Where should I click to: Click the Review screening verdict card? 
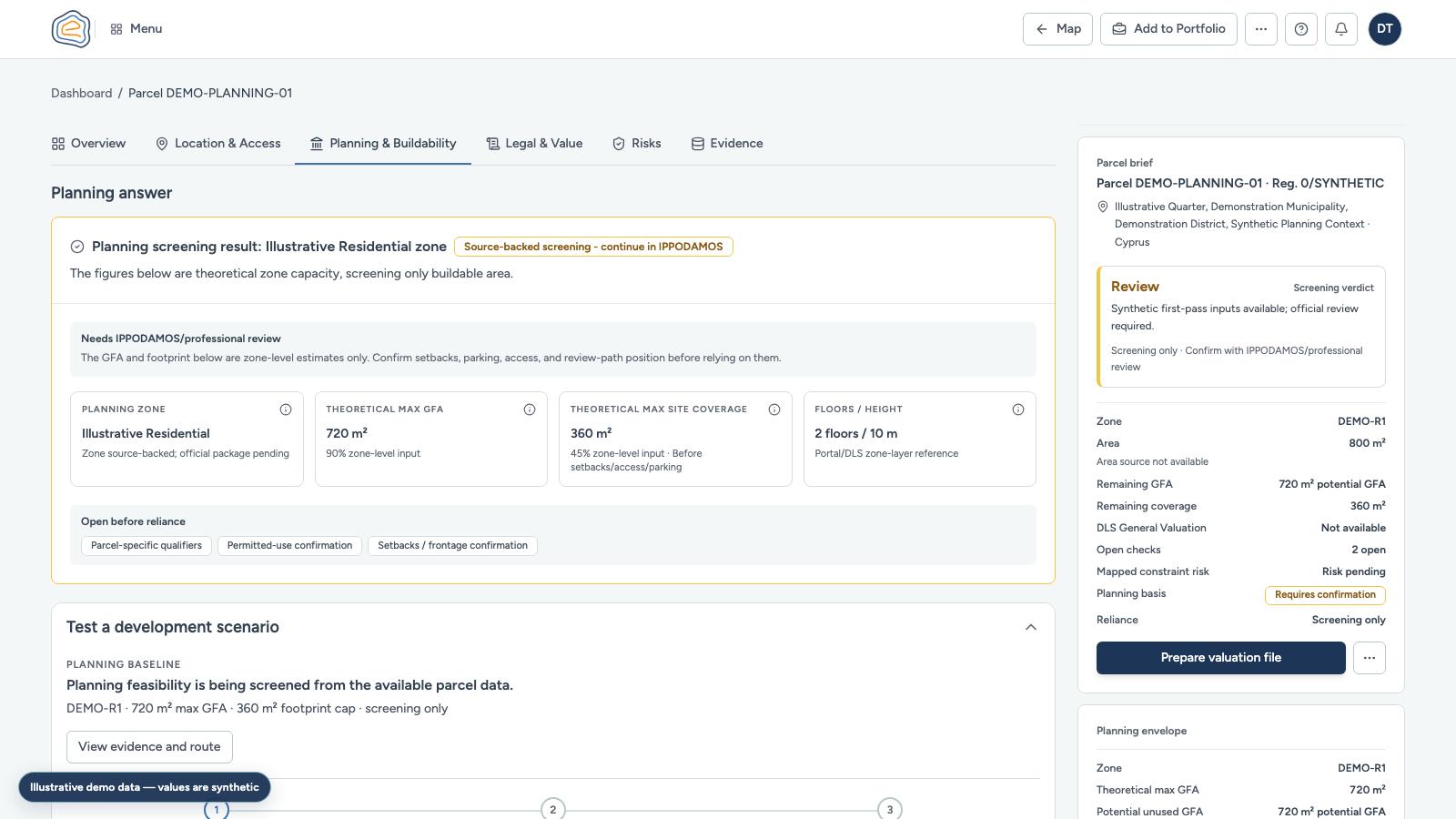[1241, 327]
